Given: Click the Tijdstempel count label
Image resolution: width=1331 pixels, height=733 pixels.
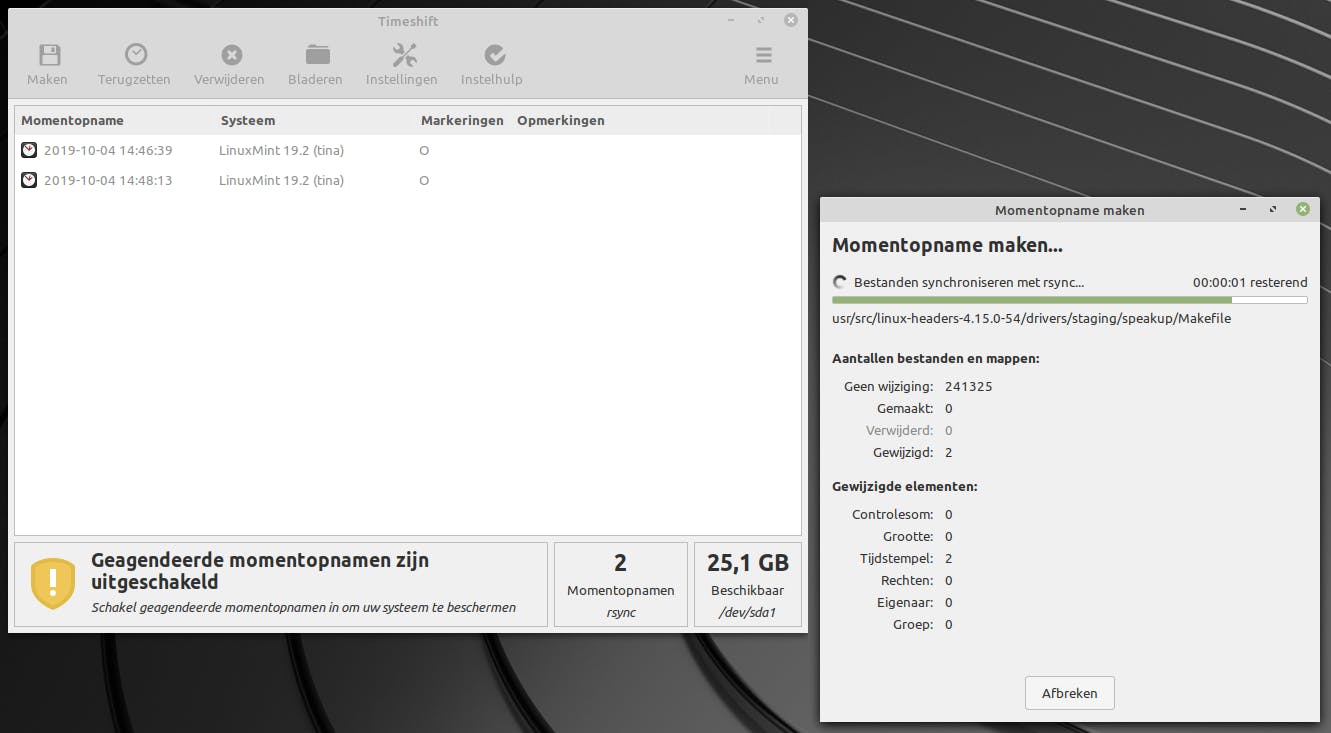Looking at the screenshot, I should tap(896, 558).
